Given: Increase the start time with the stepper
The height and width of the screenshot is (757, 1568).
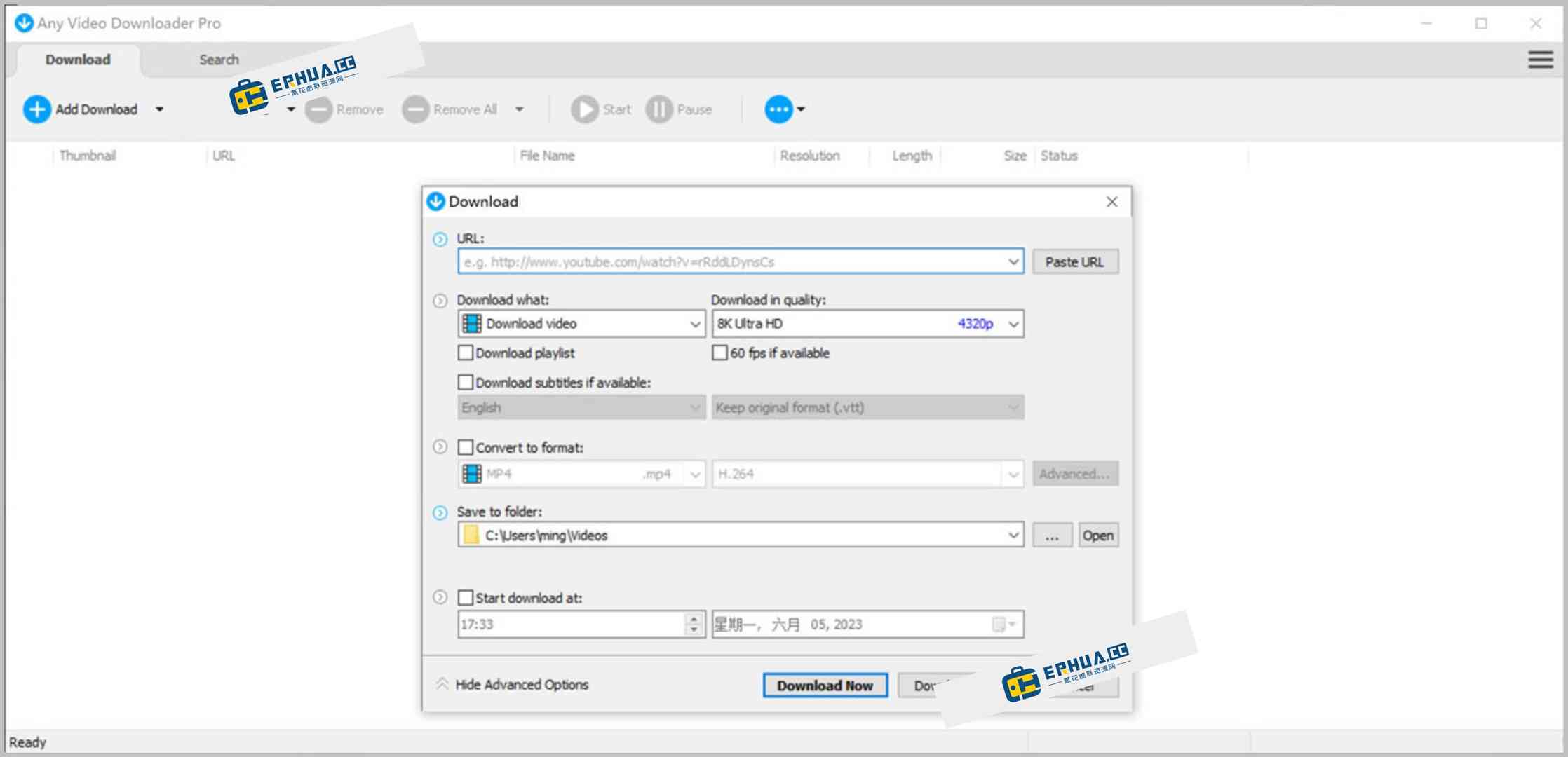Looking at the screenshot, I should (693, 620).
